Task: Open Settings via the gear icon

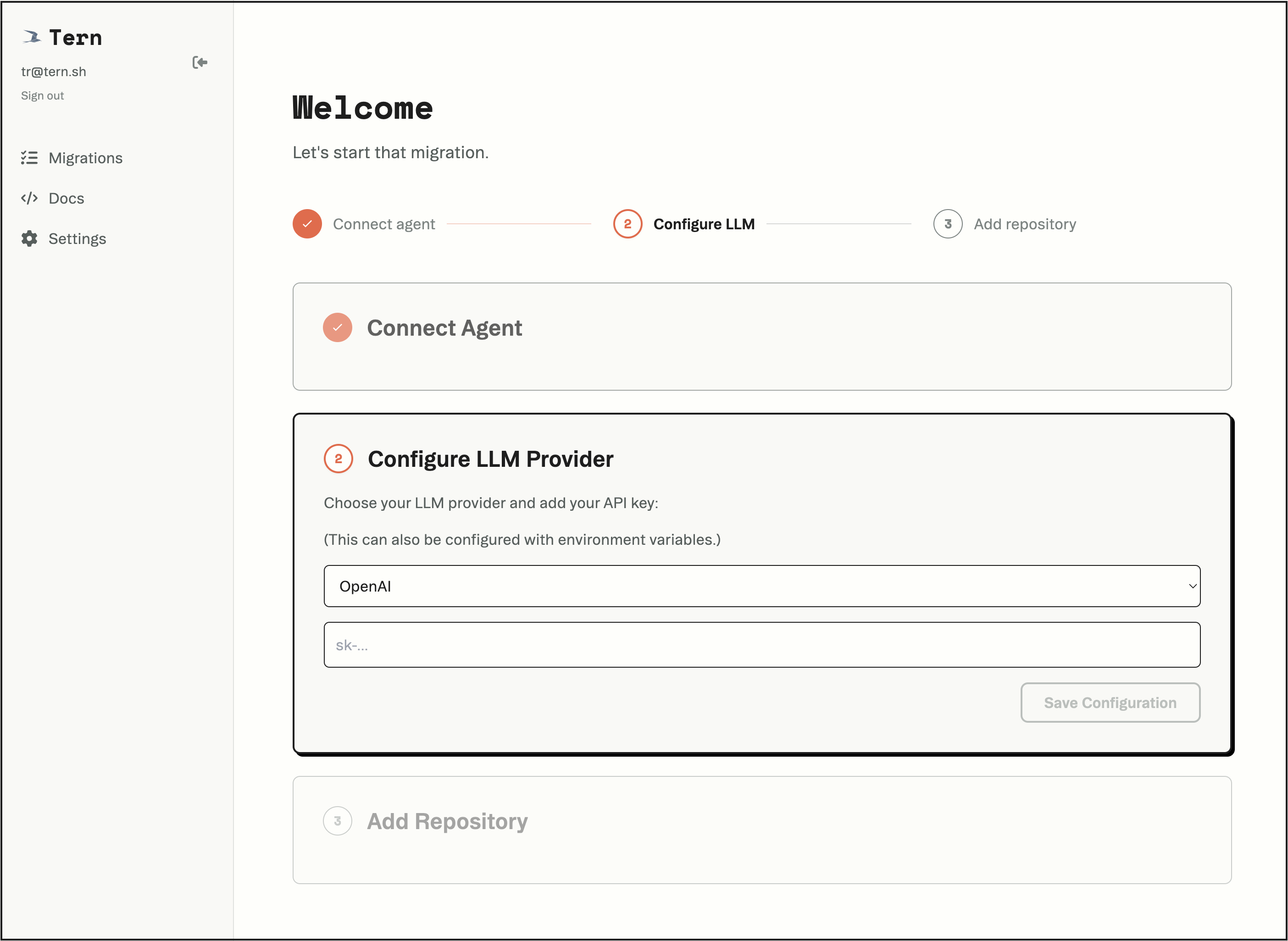Action: click(28, 238)
